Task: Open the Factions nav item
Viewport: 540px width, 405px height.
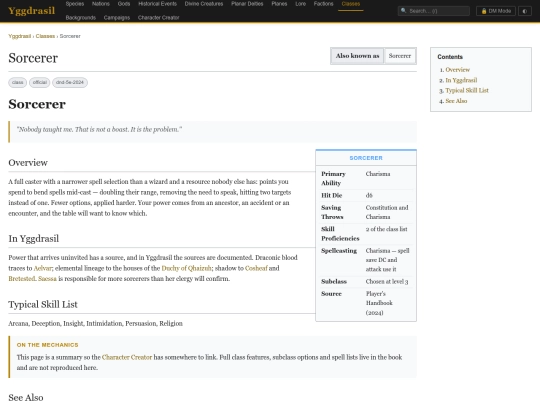Action: [x=323, y=4]
